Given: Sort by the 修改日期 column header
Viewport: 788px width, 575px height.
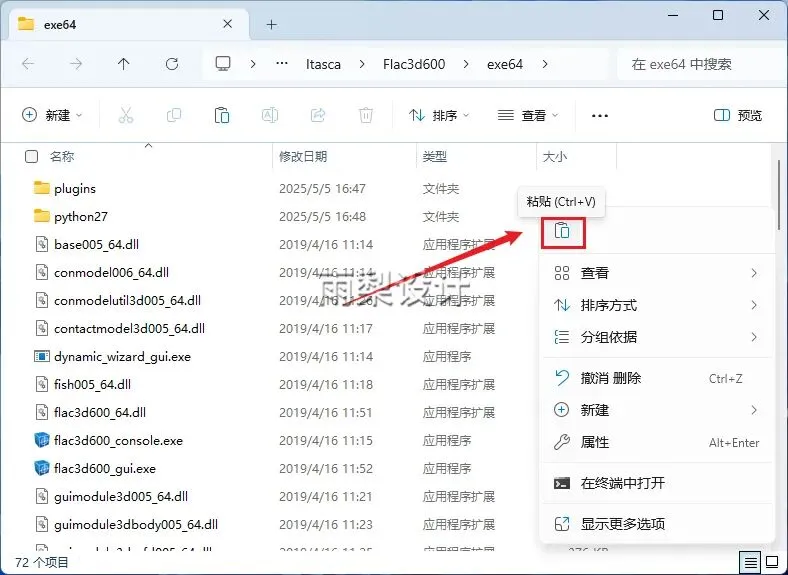Looking at the screenshot, I should point(303,157).
